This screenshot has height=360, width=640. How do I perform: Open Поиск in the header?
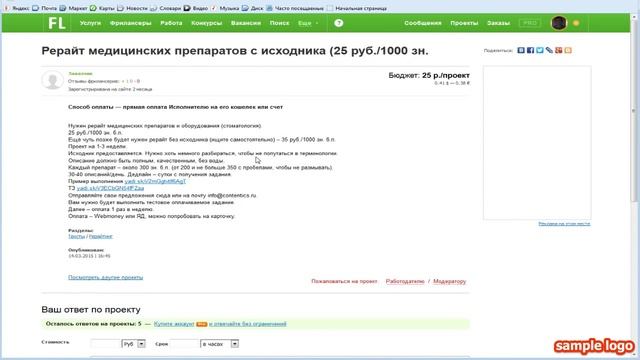pos(280,23)
